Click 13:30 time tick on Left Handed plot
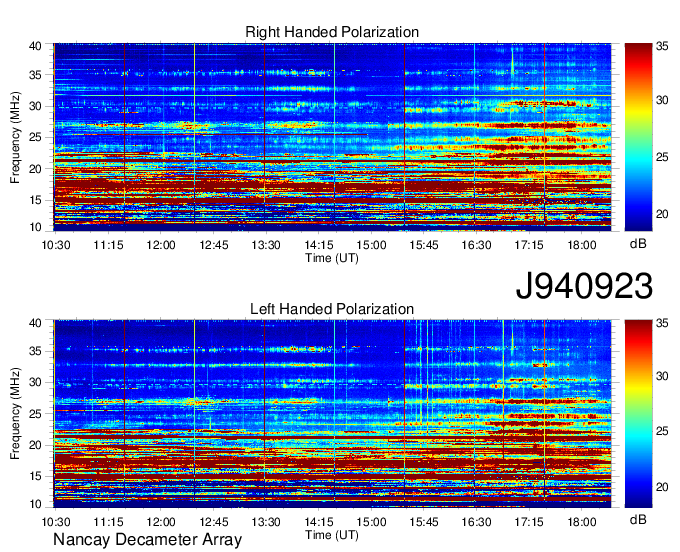680x552 pixels. (x=266, y=522)
